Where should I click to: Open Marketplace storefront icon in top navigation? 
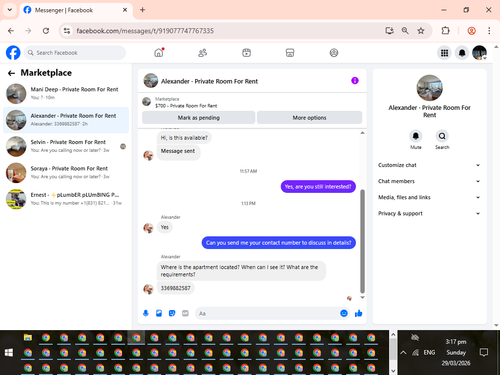pyautogui.click(x=290, y=53)
